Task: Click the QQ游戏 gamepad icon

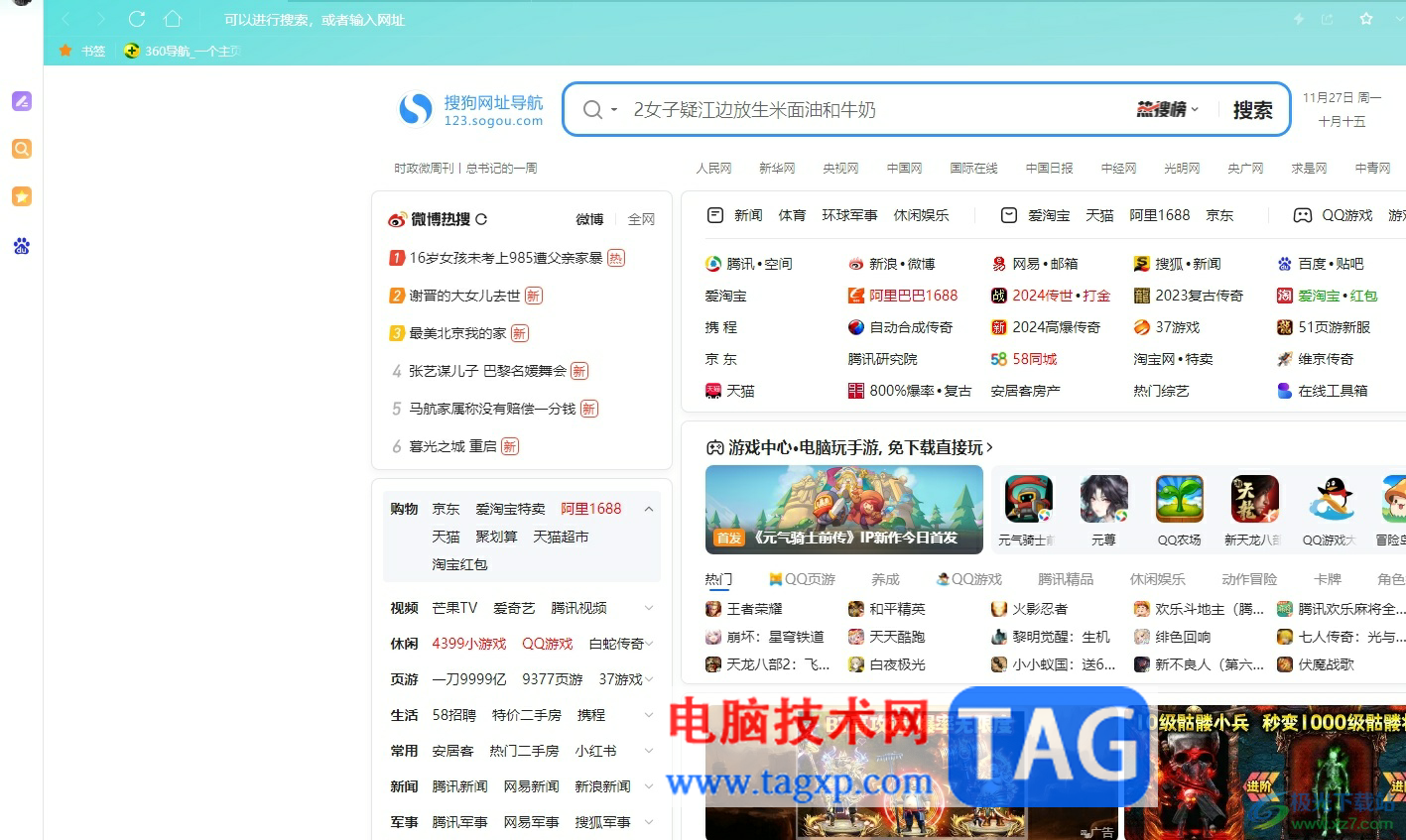Action: pos(1303,215)
